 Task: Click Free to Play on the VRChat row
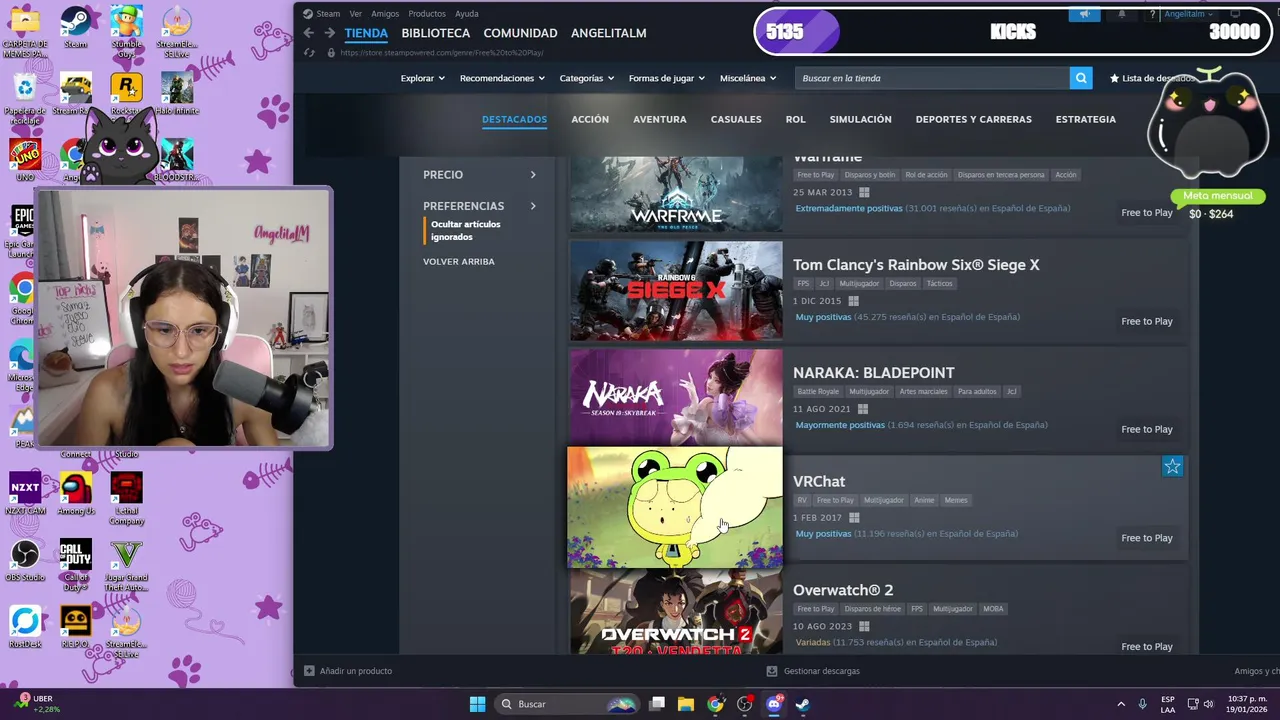[x=1146, y=538]
